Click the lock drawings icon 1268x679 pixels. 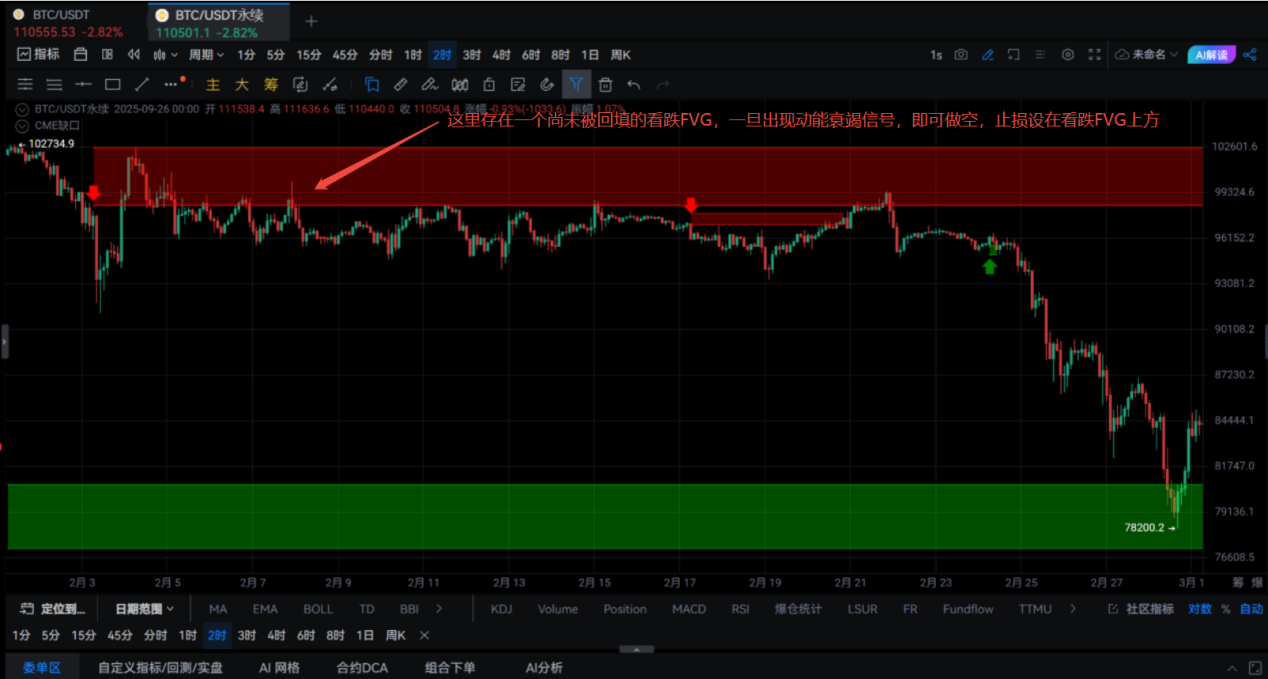click(x=489, y=84)
